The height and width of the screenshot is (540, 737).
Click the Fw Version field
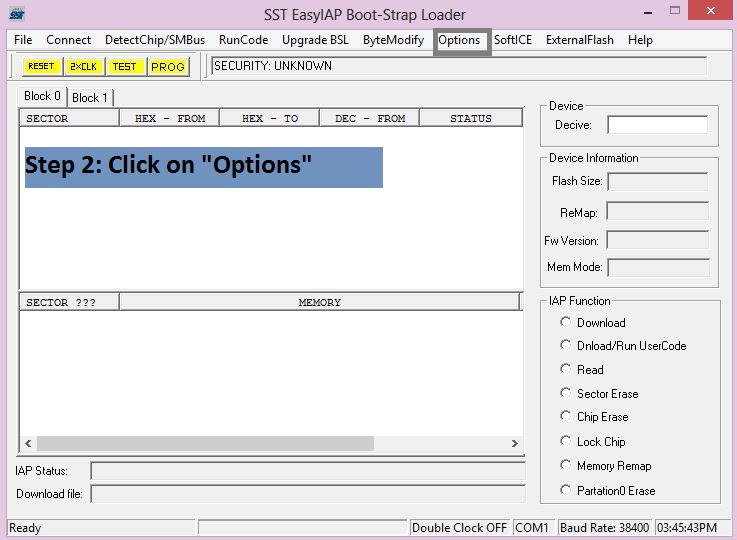click(658, 239)
